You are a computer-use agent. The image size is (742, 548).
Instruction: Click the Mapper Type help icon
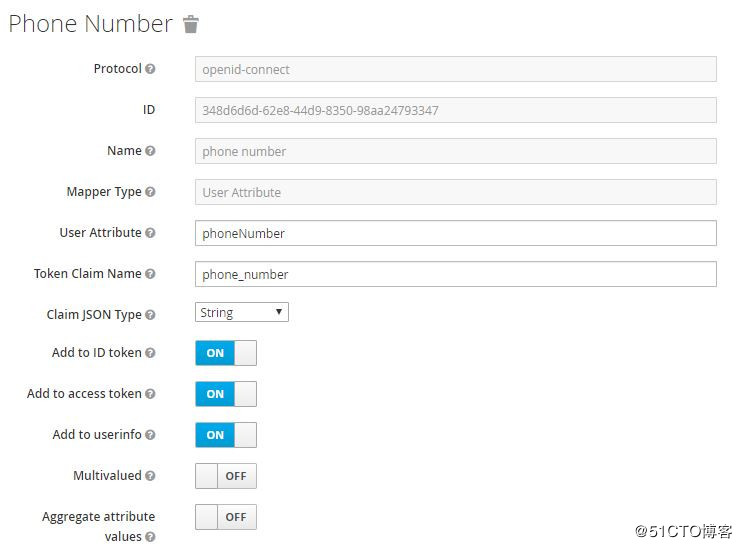[150, 192]
